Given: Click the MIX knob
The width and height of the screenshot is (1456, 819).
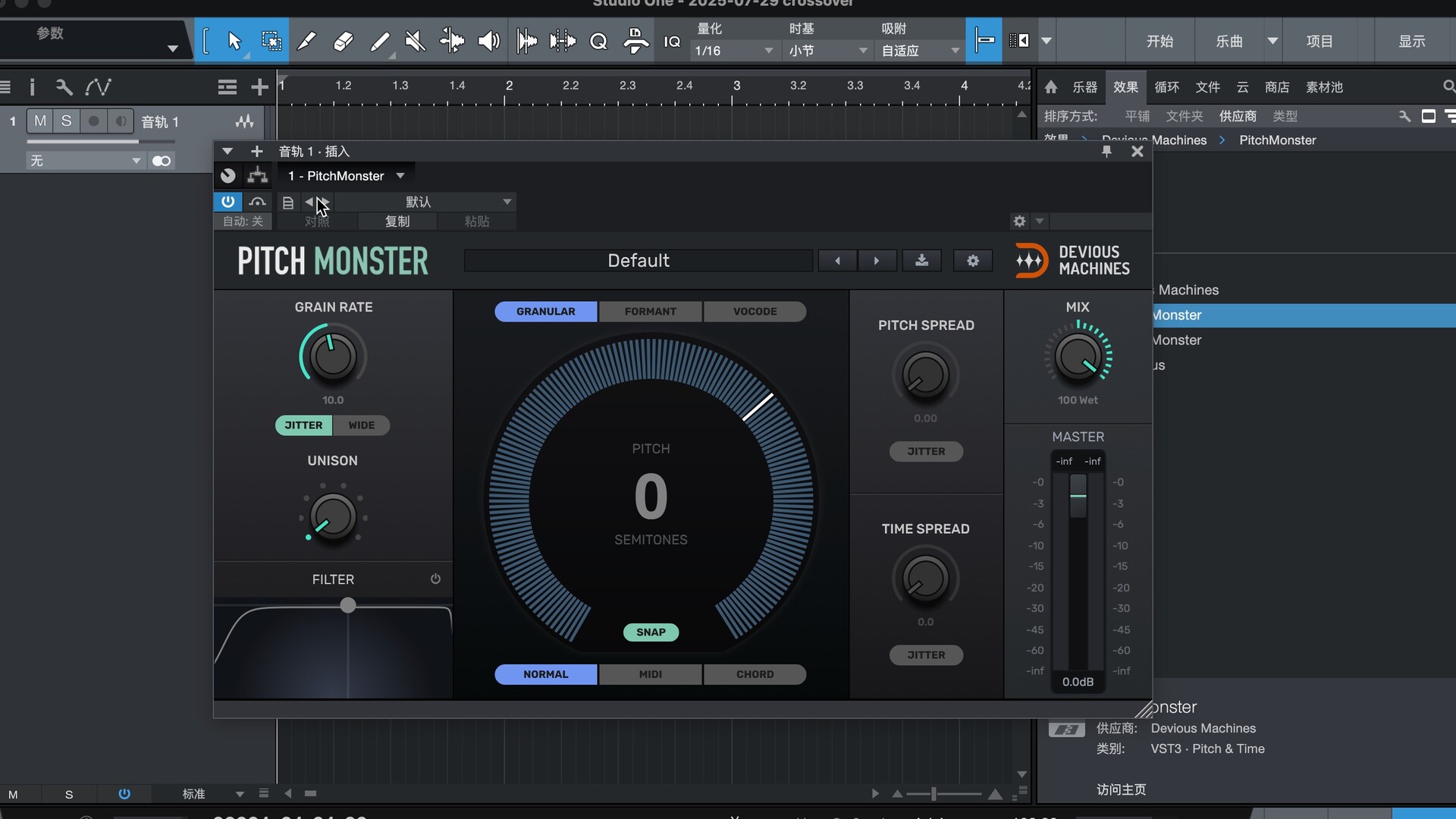Looking at the screenshot, I should (1078, 356).
